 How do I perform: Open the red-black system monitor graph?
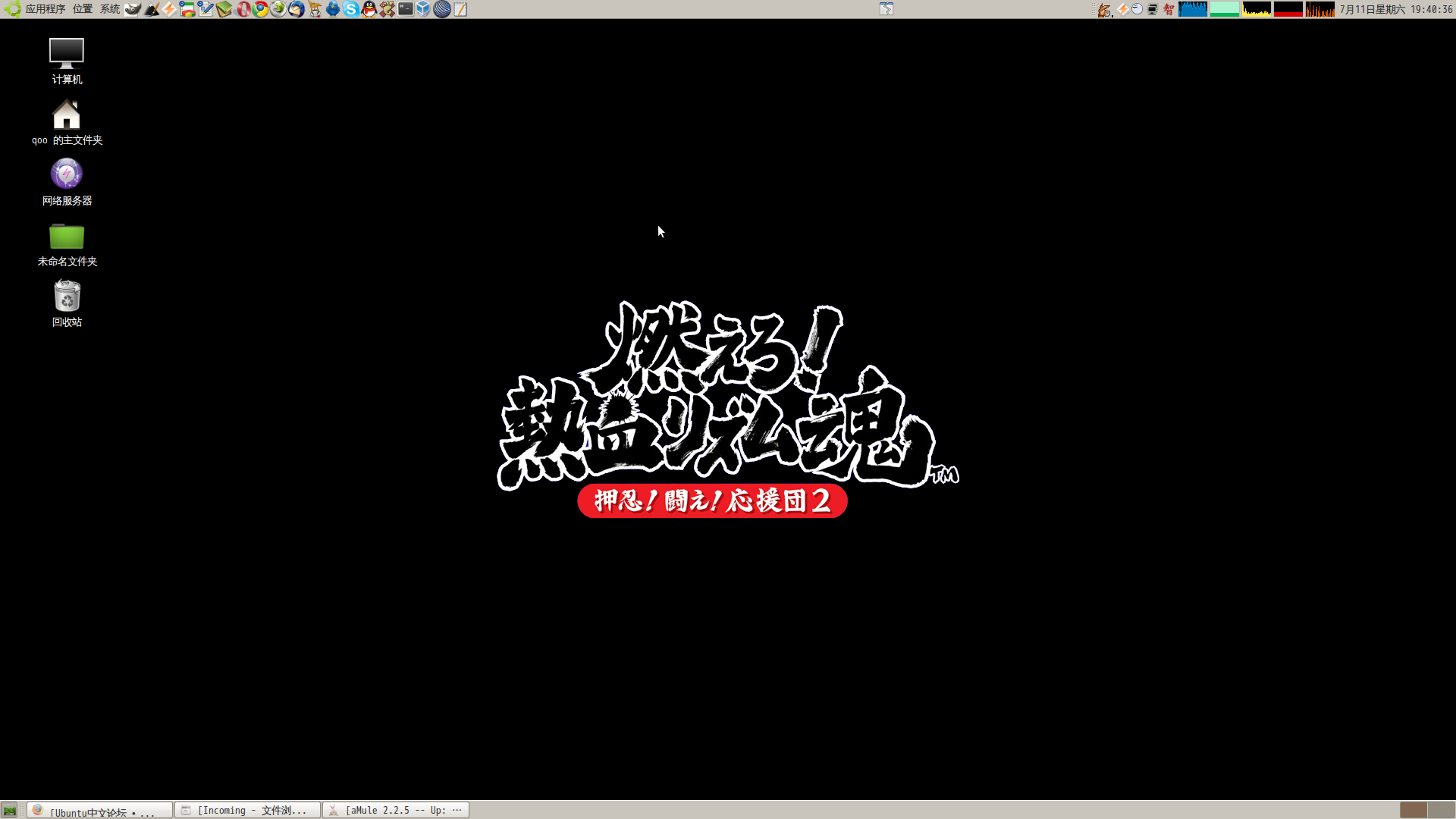1288,9
